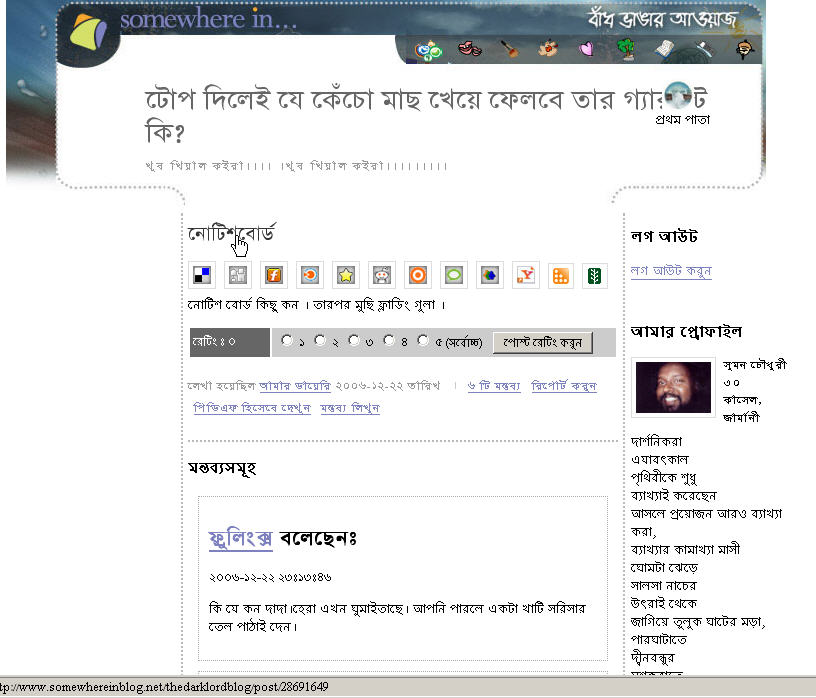Click the blog title headline text
The height and width of the screenshot is (698, 816).
point(426,115)
